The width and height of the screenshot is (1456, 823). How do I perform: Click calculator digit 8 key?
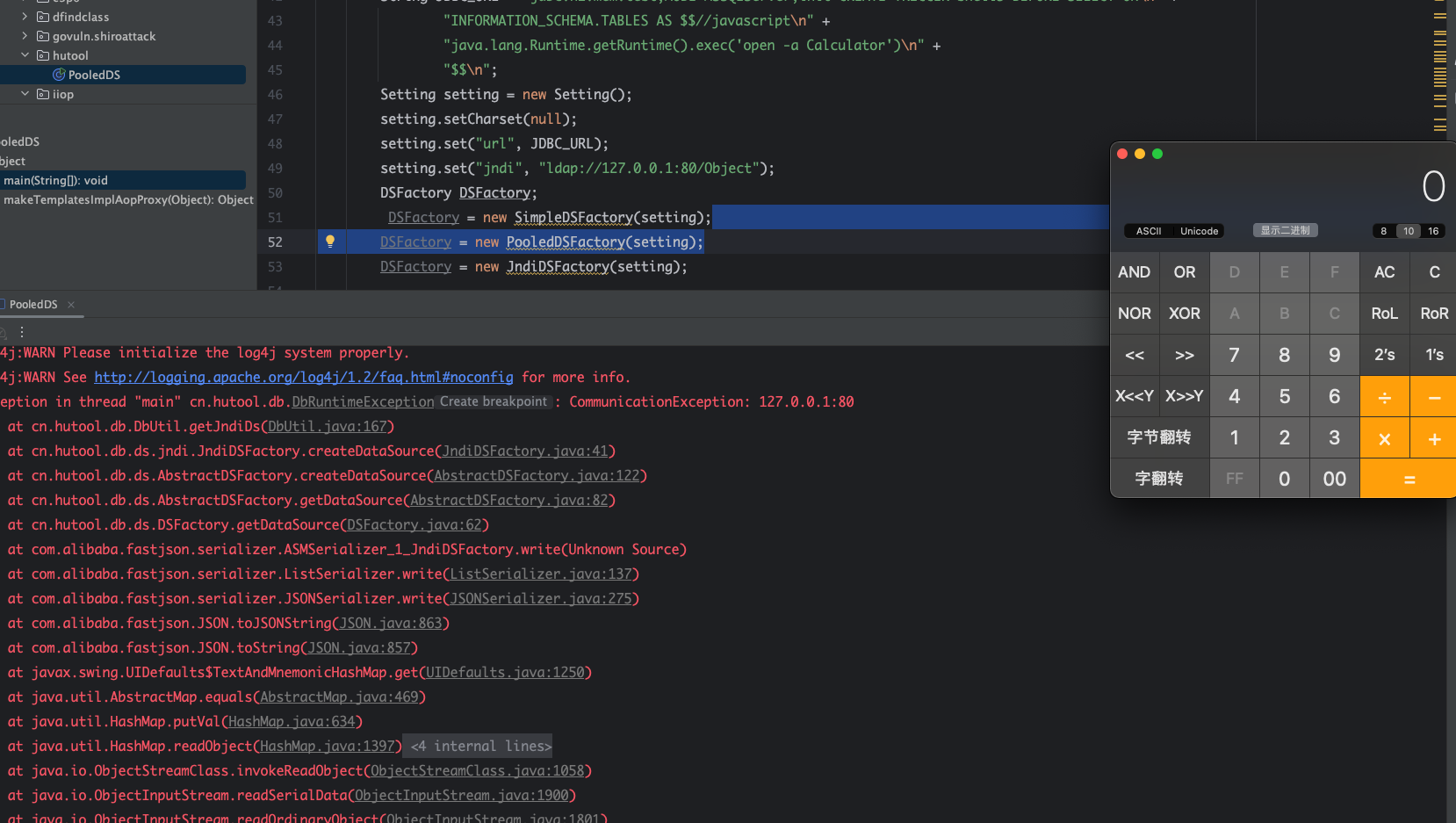[x=1285, y=355]
